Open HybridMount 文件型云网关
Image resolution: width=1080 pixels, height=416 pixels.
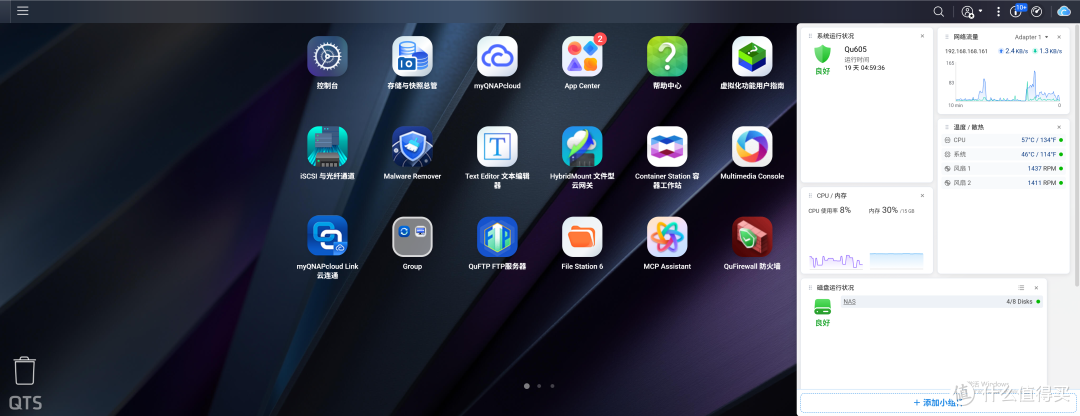pos(582,146)
